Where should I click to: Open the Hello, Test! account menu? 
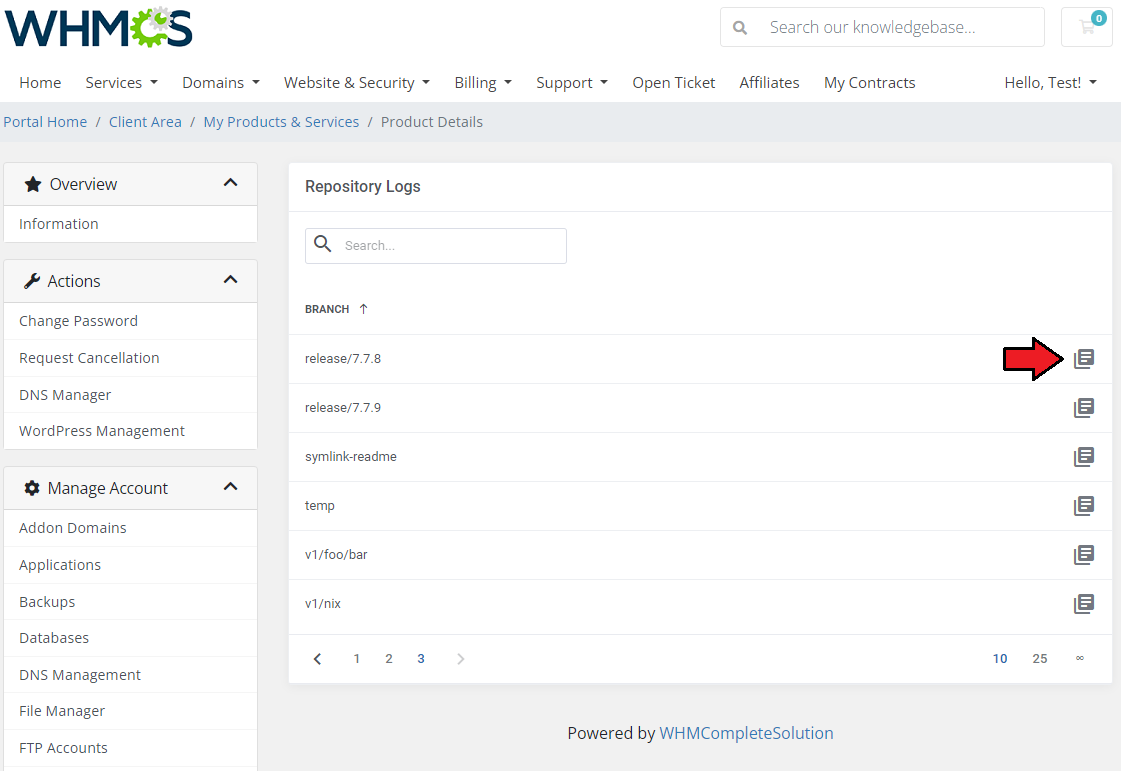point(1050,82)
